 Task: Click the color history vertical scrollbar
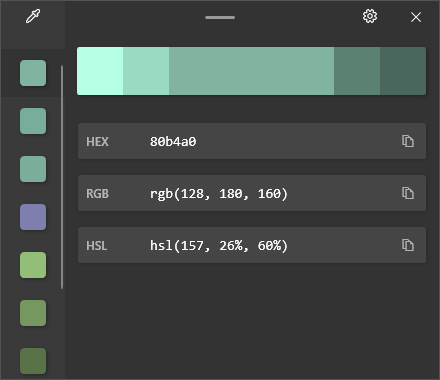point(62,177)
